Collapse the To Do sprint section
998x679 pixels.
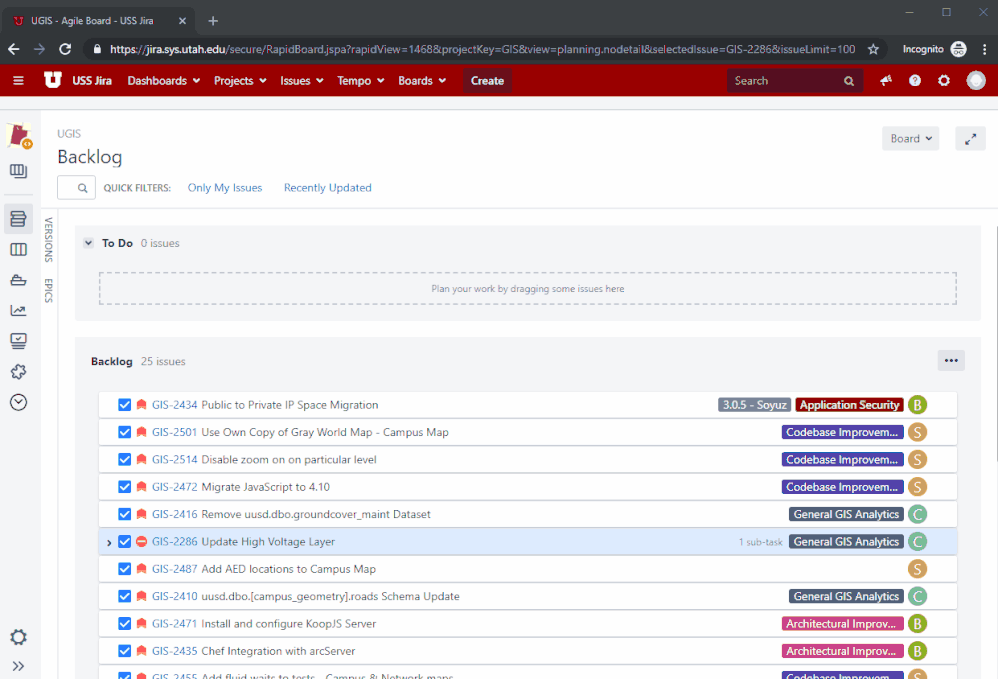88,243
